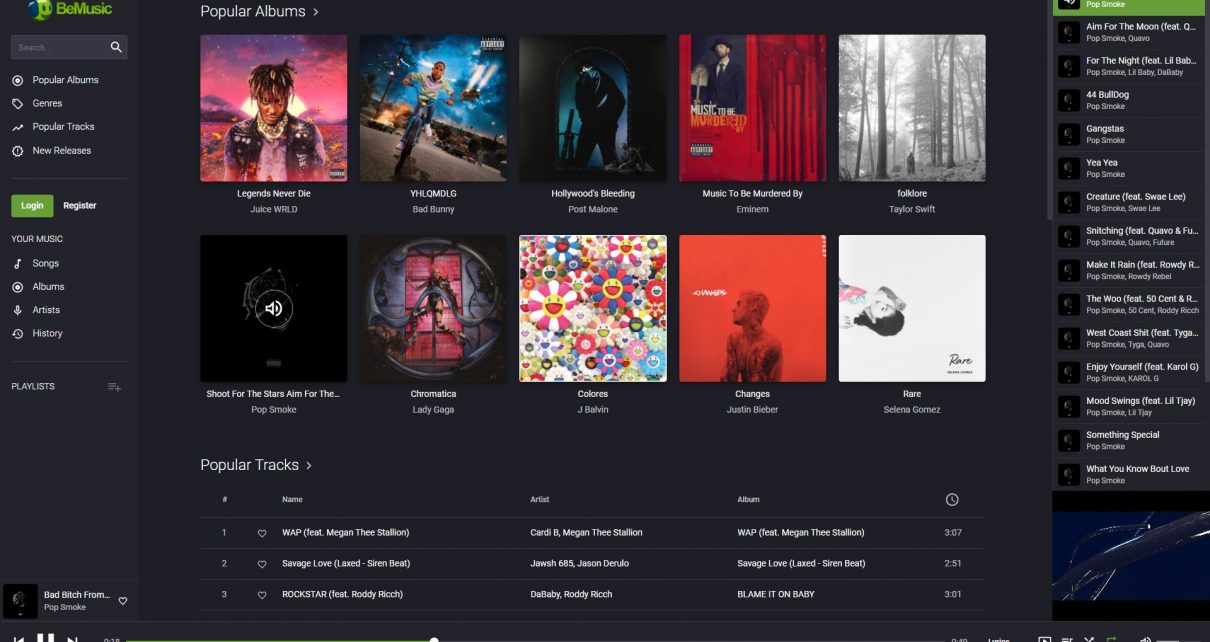Click the green Login button
This screenshot has height=642, width=1210.
(x=32, y=205)
